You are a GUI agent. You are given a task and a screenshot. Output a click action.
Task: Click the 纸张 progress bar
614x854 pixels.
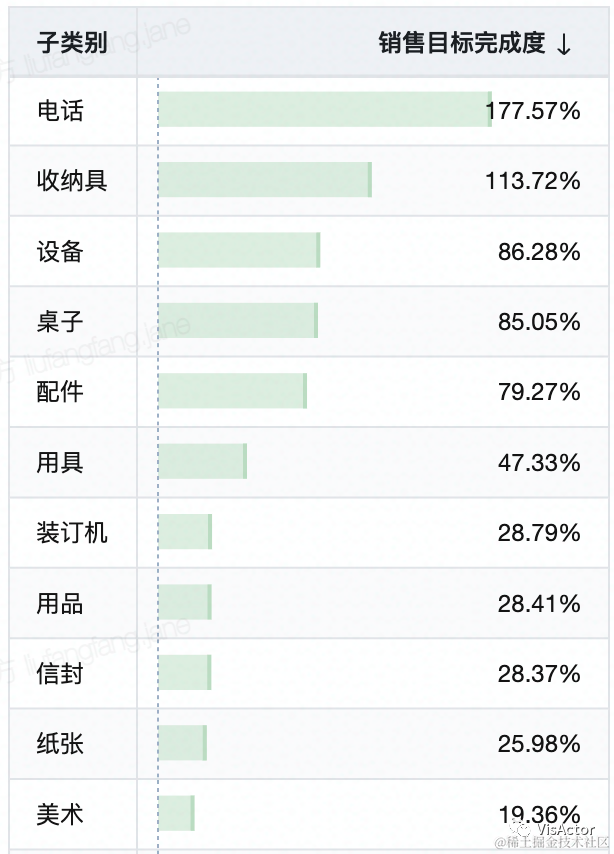pos(182,743)
